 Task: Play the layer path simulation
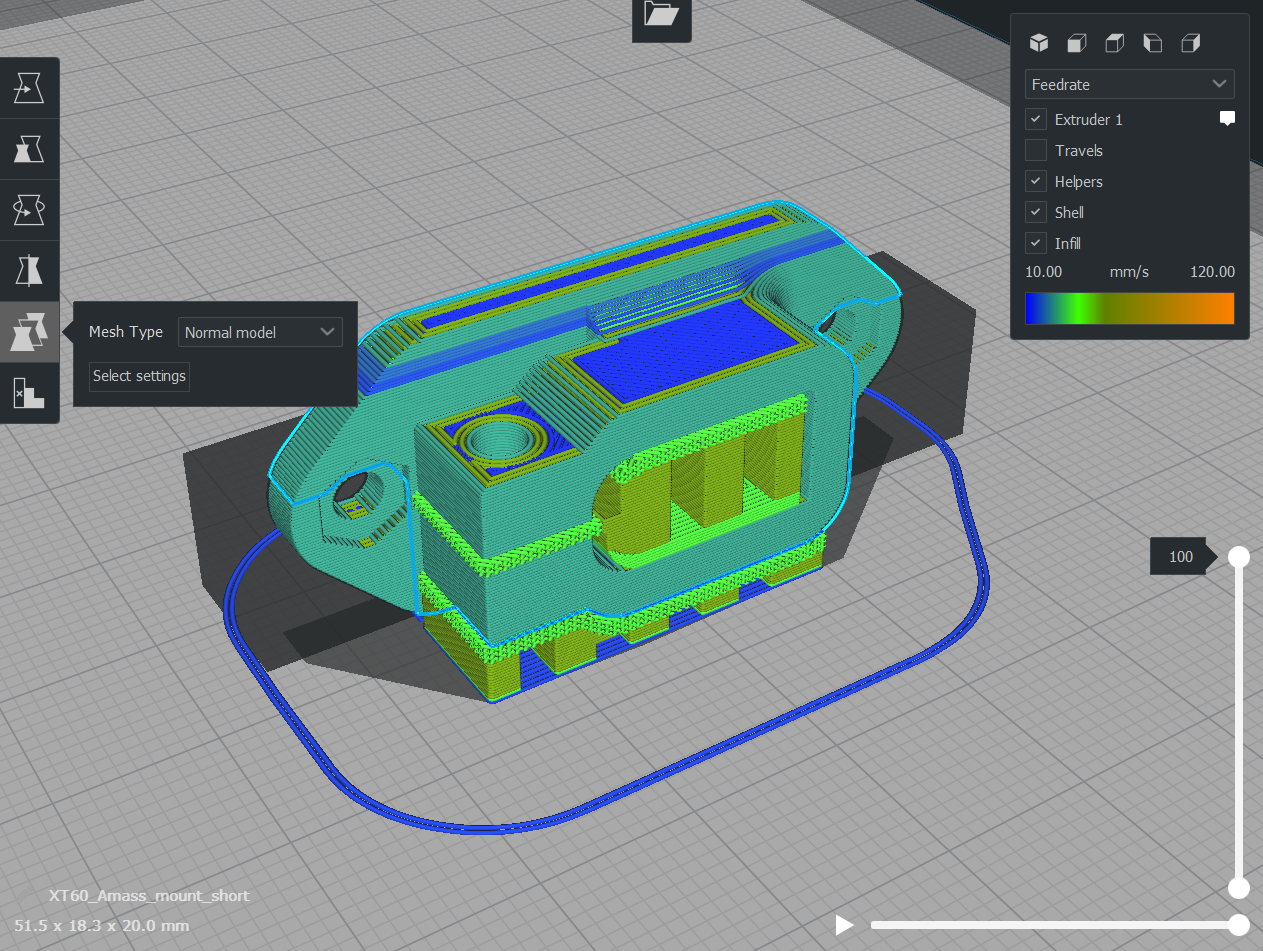pos(844,925)
